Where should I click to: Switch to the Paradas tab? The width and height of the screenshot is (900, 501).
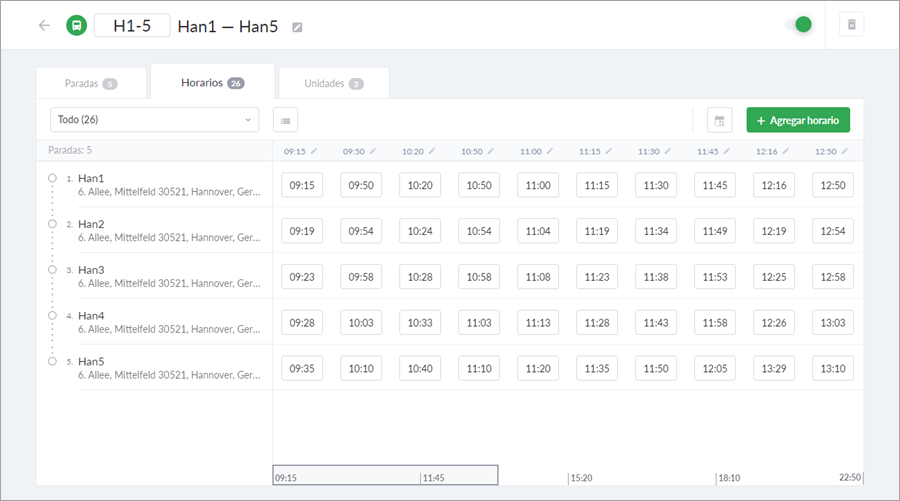coord(91,83)
